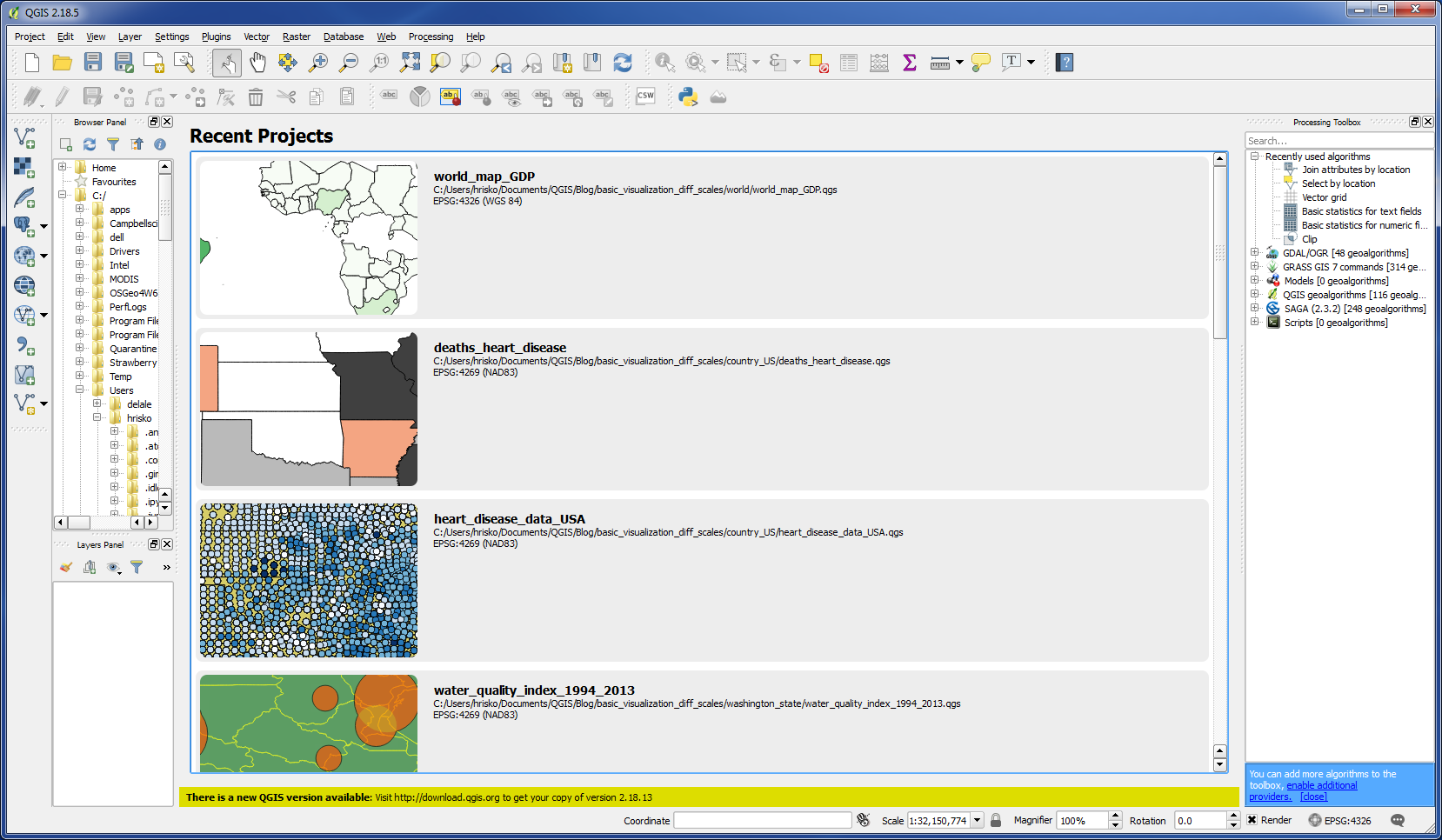Open the Plugins menu
The image size is (1442, 840).
[x=216, y=37]
